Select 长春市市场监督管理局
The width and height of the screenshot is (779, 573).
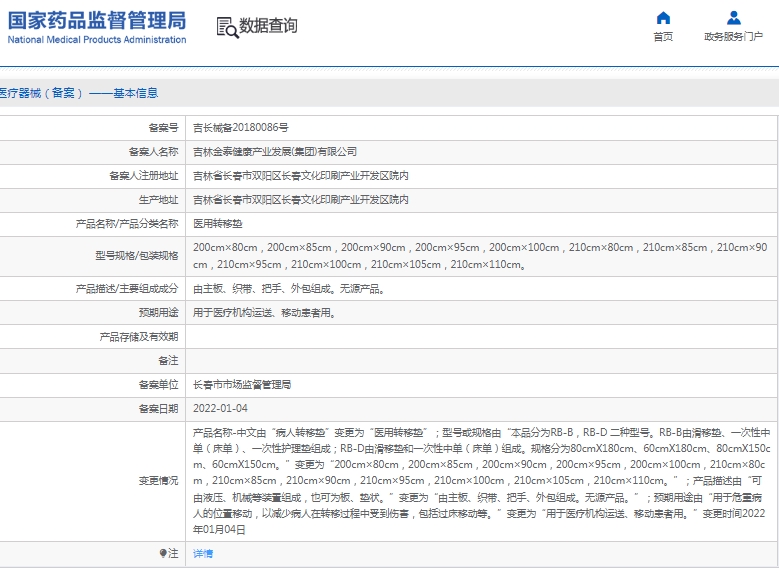[x=242, y=385]
